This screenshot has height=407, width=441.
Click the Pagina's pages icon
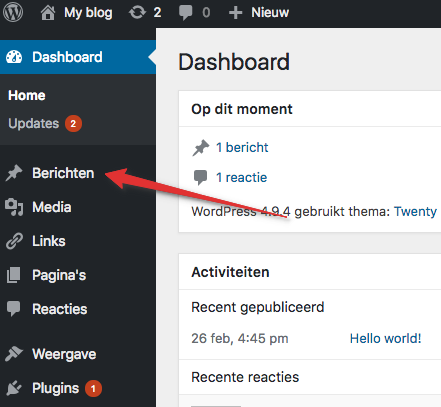14,275
